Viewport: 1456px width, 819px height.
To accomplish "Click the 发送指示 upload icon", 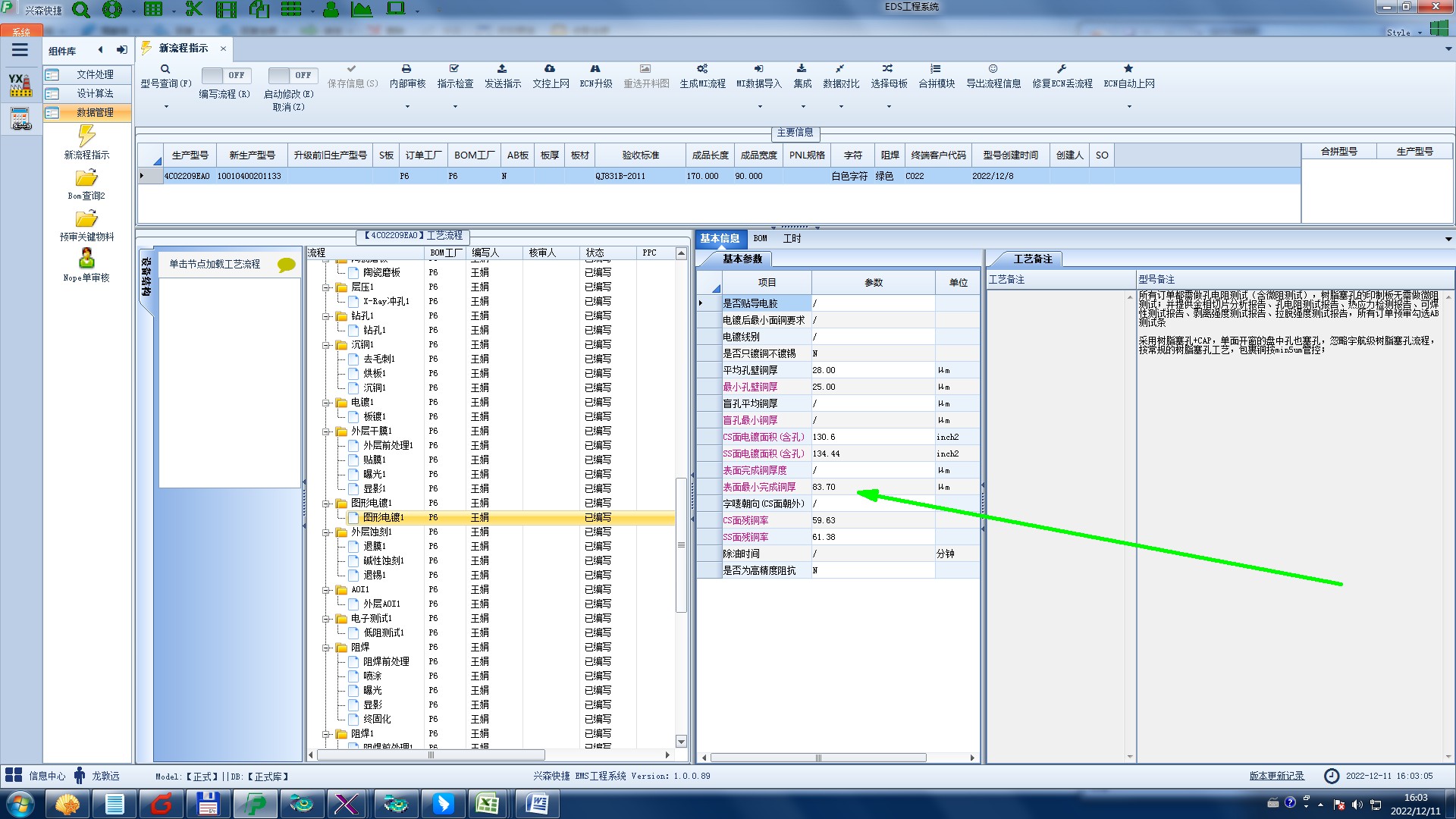I will pos(502,69).
